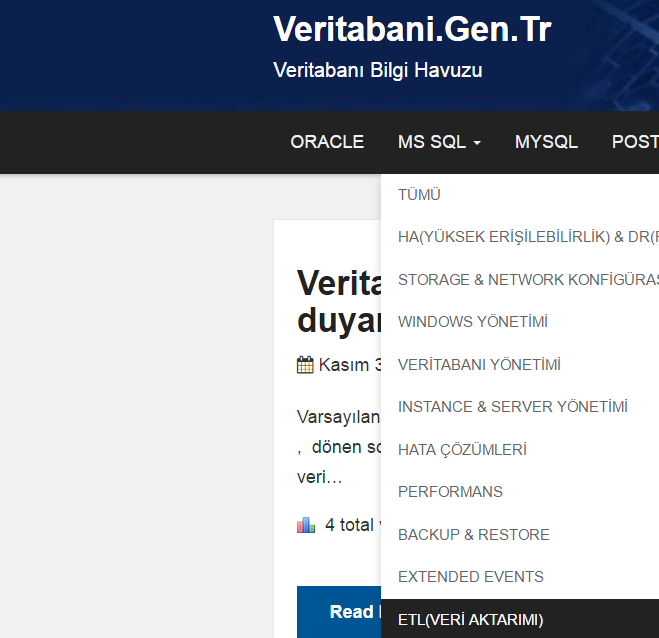Screen dimensions: 659x638
Task: Select TÜMÜ from MS SQL submenu
Action: tap(419, 195)
